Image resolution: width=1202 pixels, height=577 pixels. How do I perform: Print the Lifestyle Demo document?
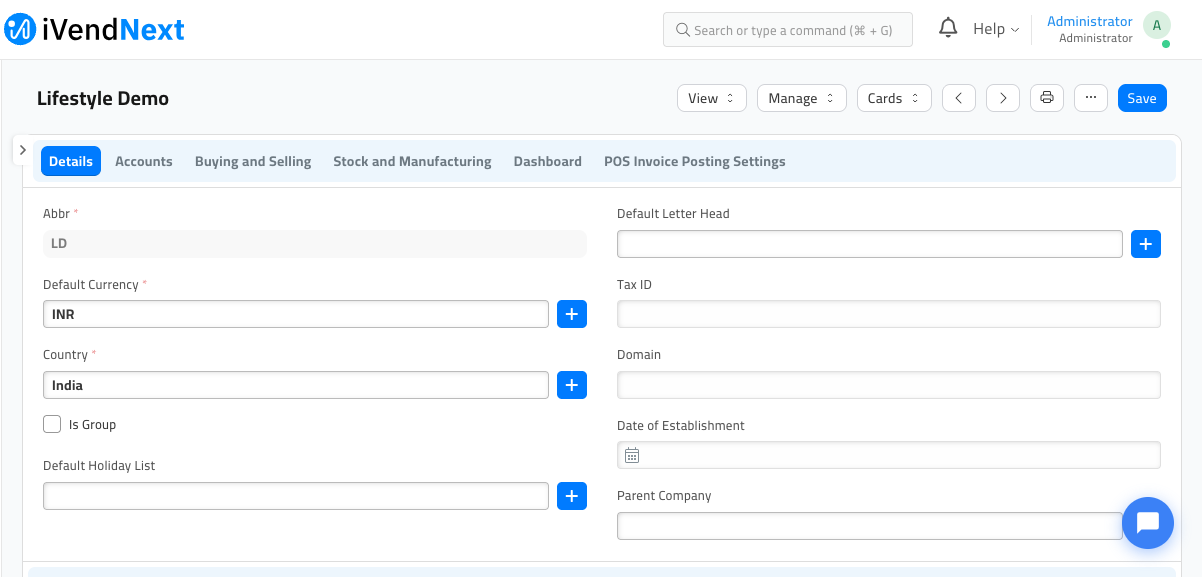(x=1047, y=98)
